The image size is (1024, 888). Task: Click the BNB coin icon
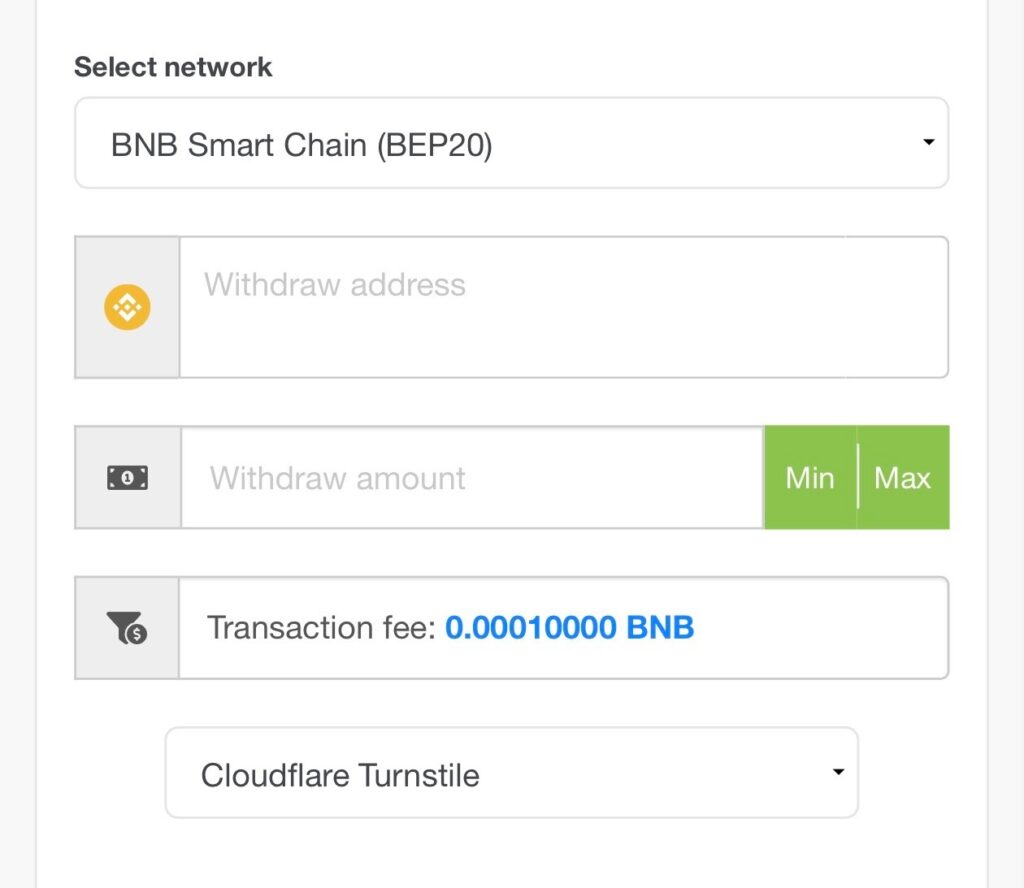pyautogui.click(x=127, y=307)
